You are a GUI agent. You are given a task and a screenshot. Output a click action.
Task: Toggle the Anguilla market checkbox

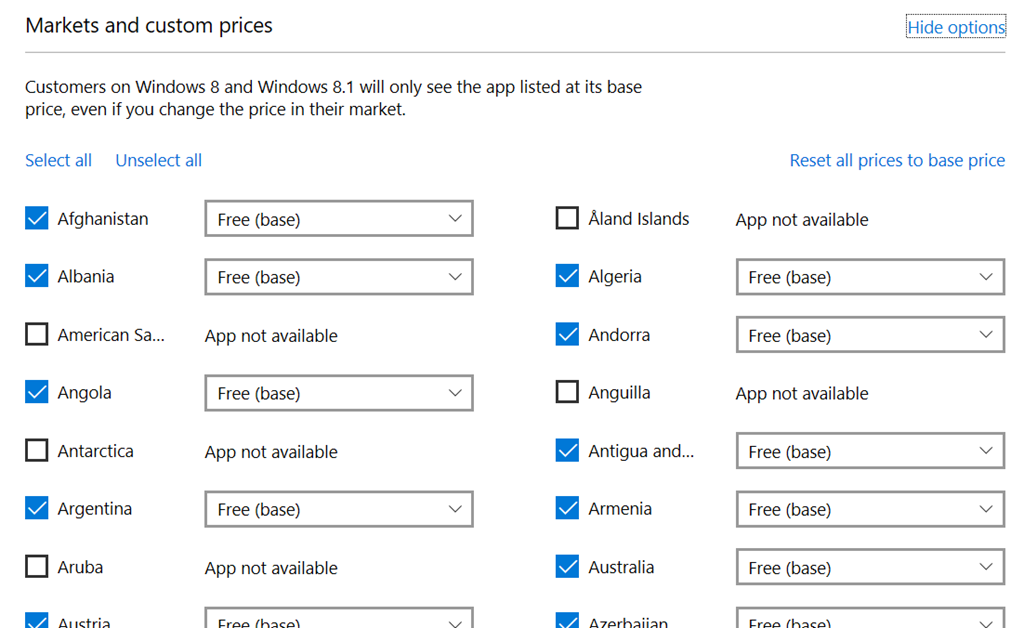tap(567, 393)
